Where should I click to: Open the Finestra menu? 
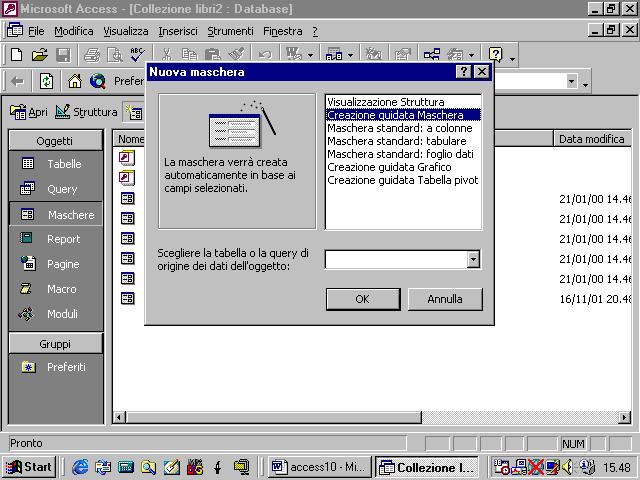click(x=282, y=31)
